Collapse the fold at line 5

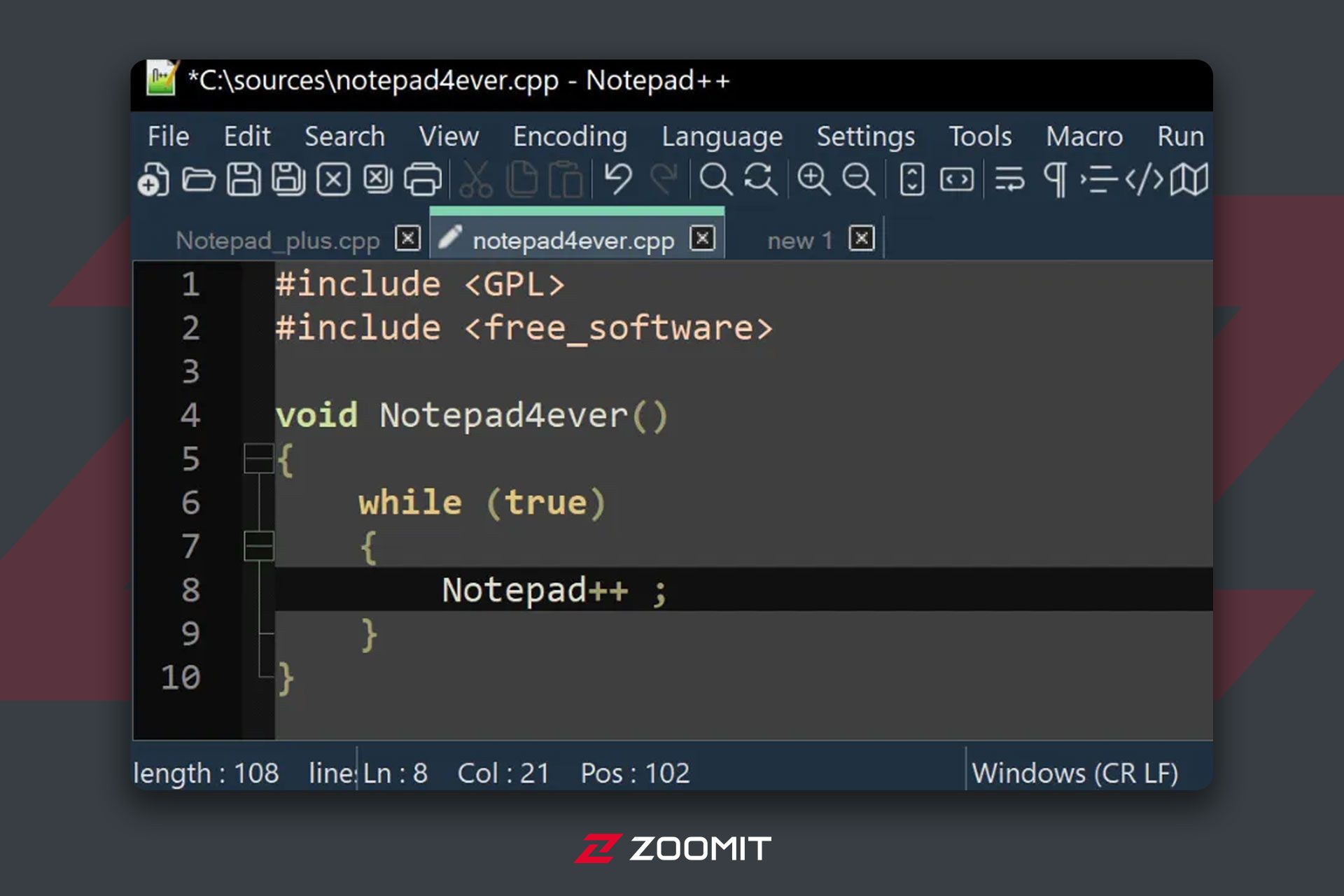(x=258, y=459)
